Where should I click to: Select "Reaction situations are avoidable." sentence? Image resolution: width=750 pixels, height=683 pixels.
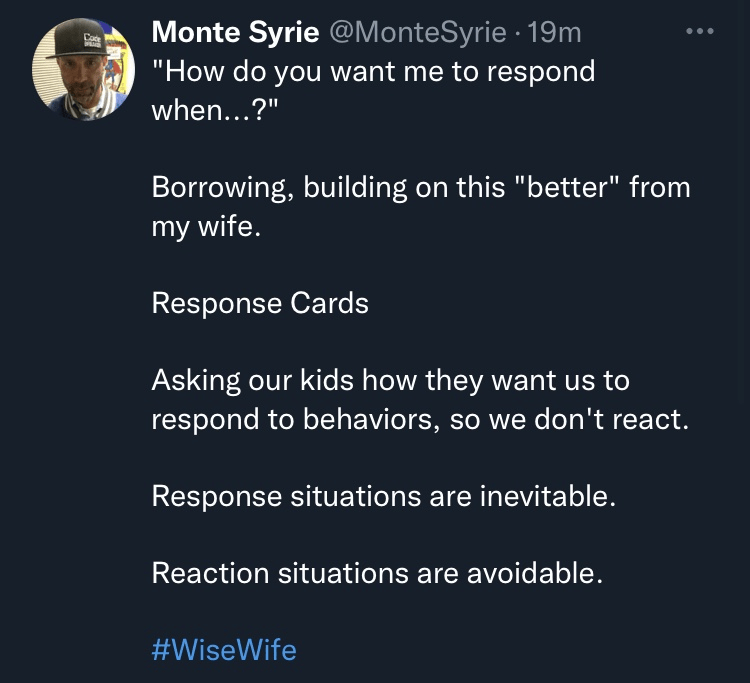(377, 573)
